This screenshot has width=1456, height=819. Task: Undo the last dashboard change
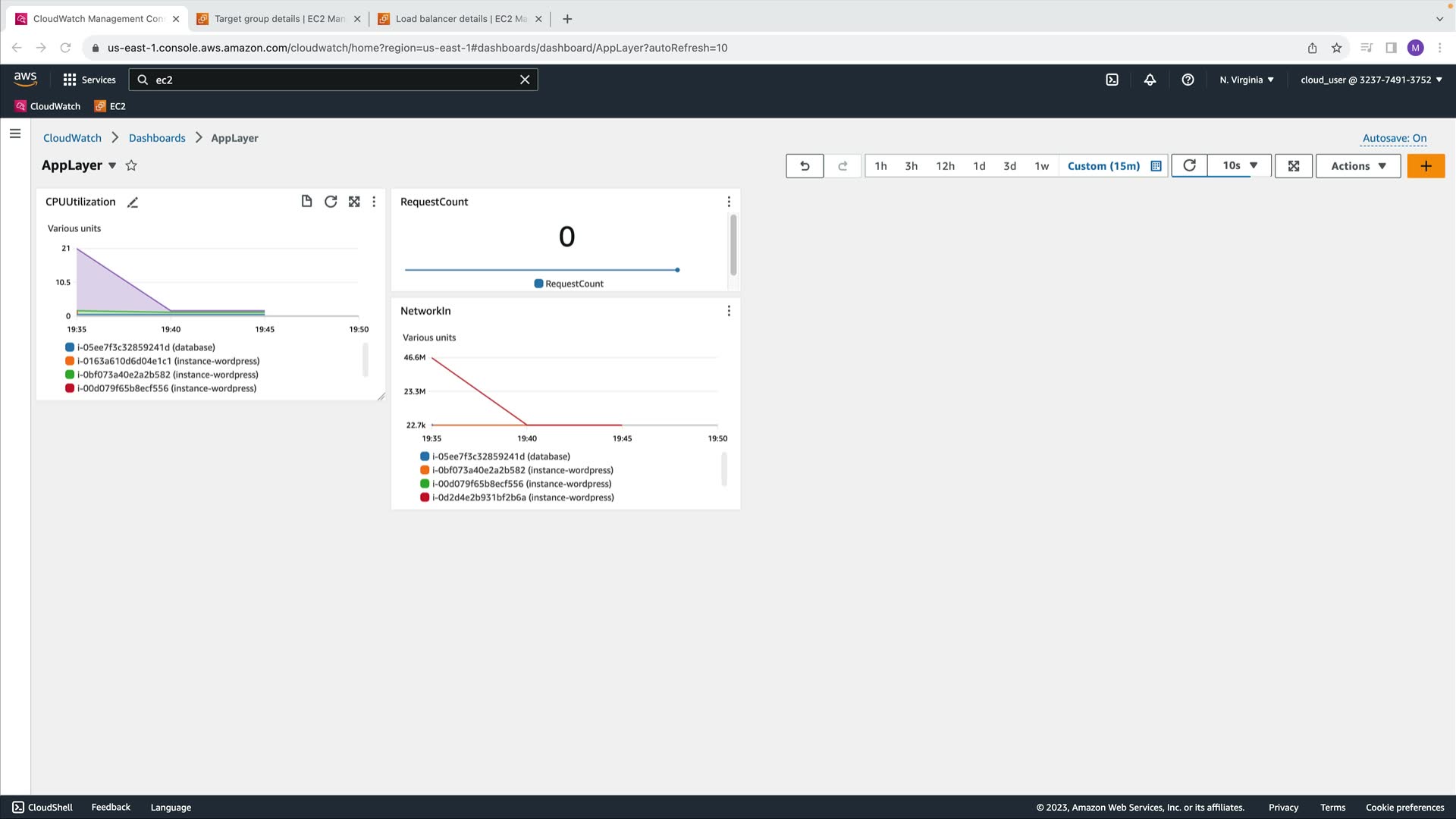[805, 166]
